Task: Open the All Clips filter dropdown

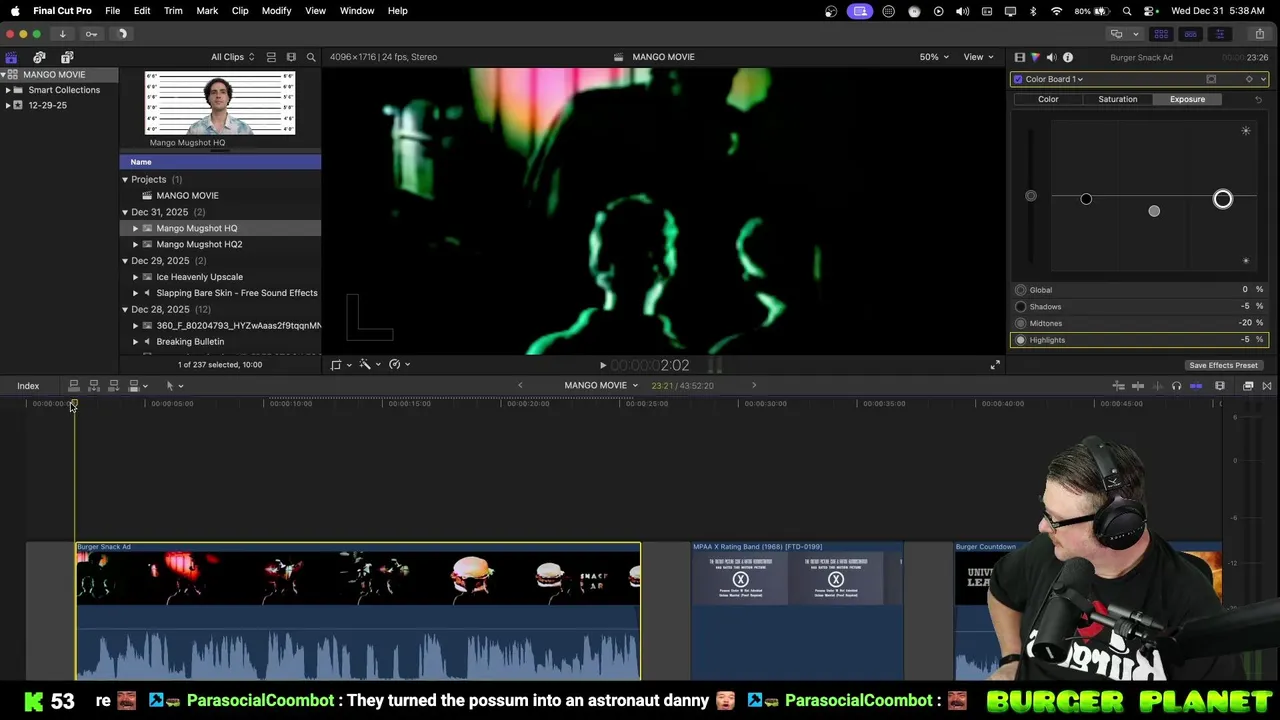Action: [232, 57]
